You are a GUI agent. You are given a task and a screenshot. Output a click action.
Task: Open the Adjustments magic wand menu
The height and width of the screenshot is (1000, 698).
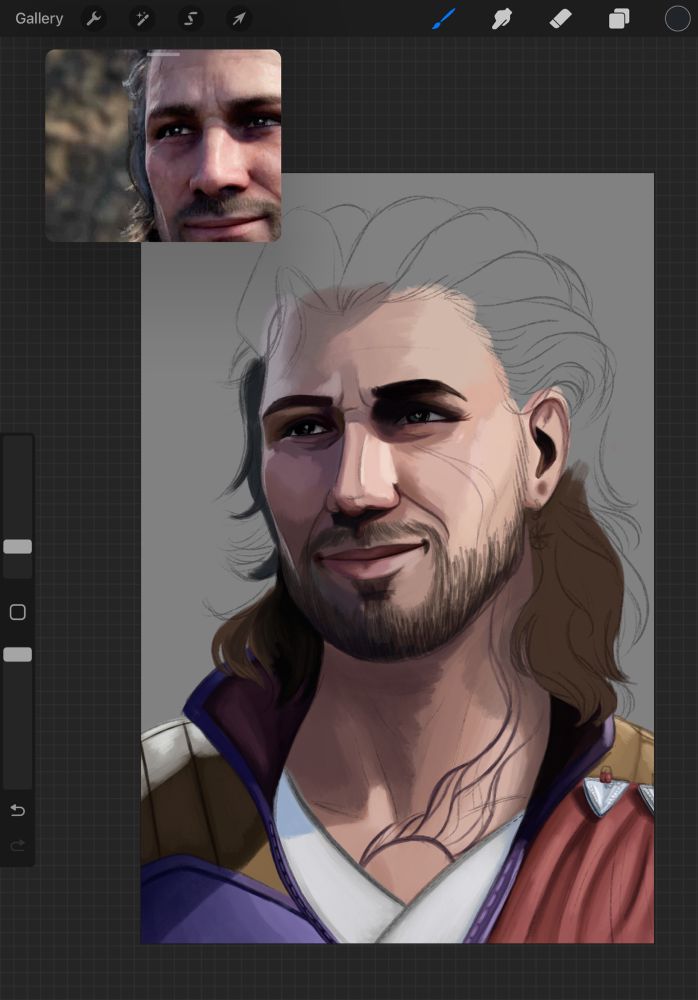pyautogui.click(x=142, y=18)
